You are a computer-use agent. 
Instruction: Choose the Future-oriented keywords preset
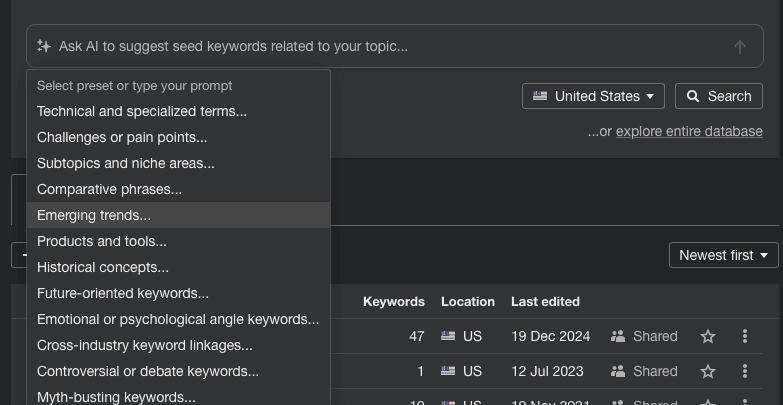tap(123, 293)
